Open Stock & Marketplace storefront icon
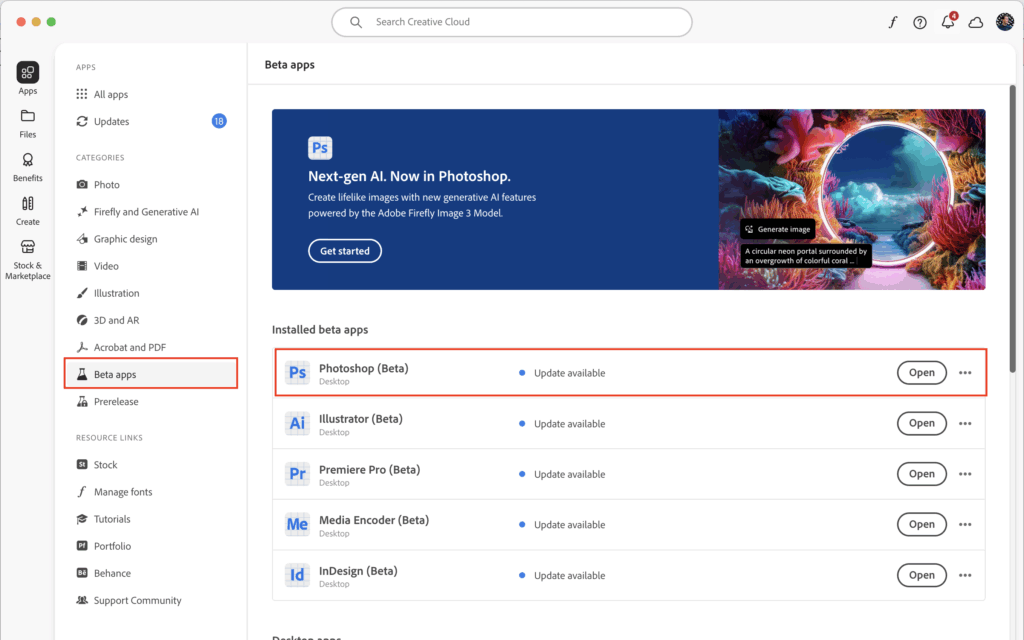The height and width of the screenshot is (640, 1024). pyautogui.click(x=27, y=247)
